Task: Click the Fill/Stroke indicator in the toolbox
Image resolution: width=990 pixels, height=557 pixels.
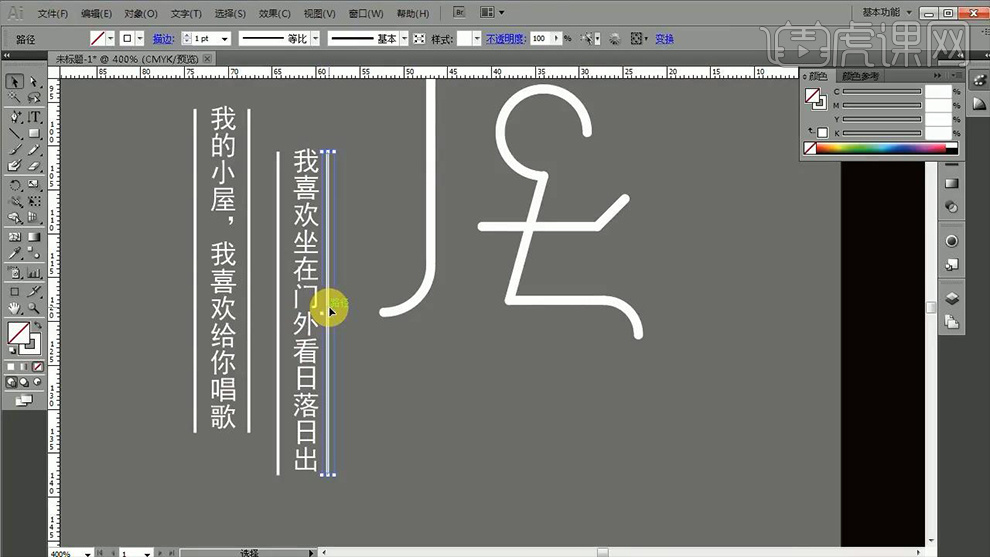Action: pos(21,335)
